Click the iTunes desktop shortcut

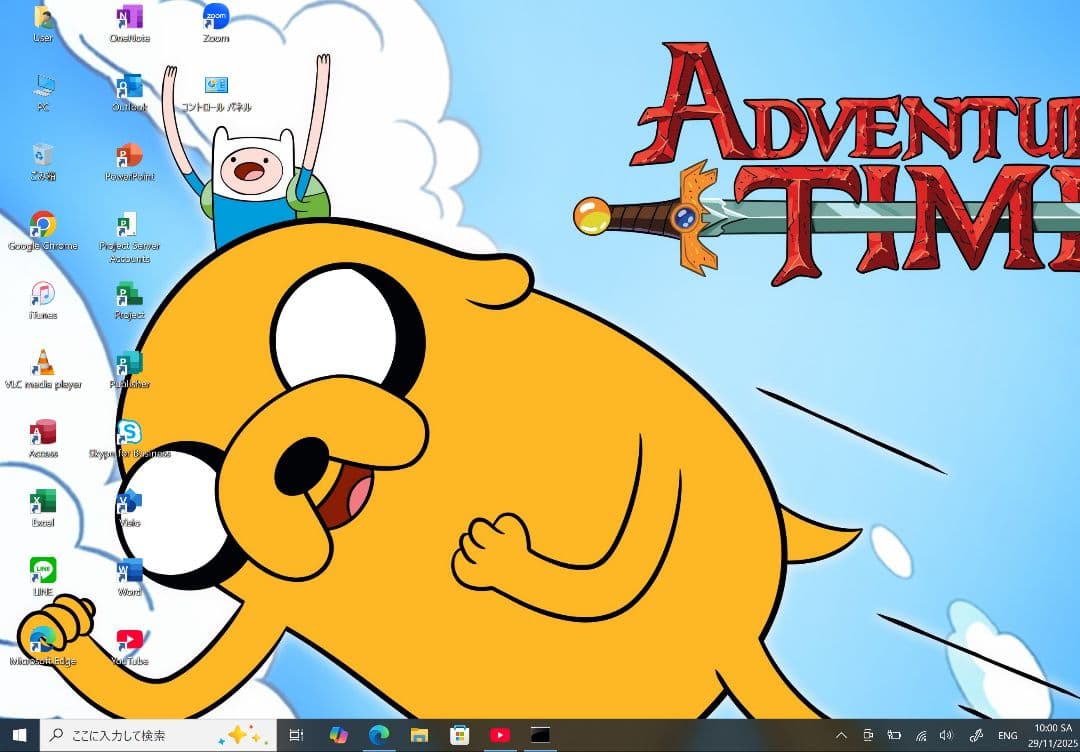click(42, 294)
